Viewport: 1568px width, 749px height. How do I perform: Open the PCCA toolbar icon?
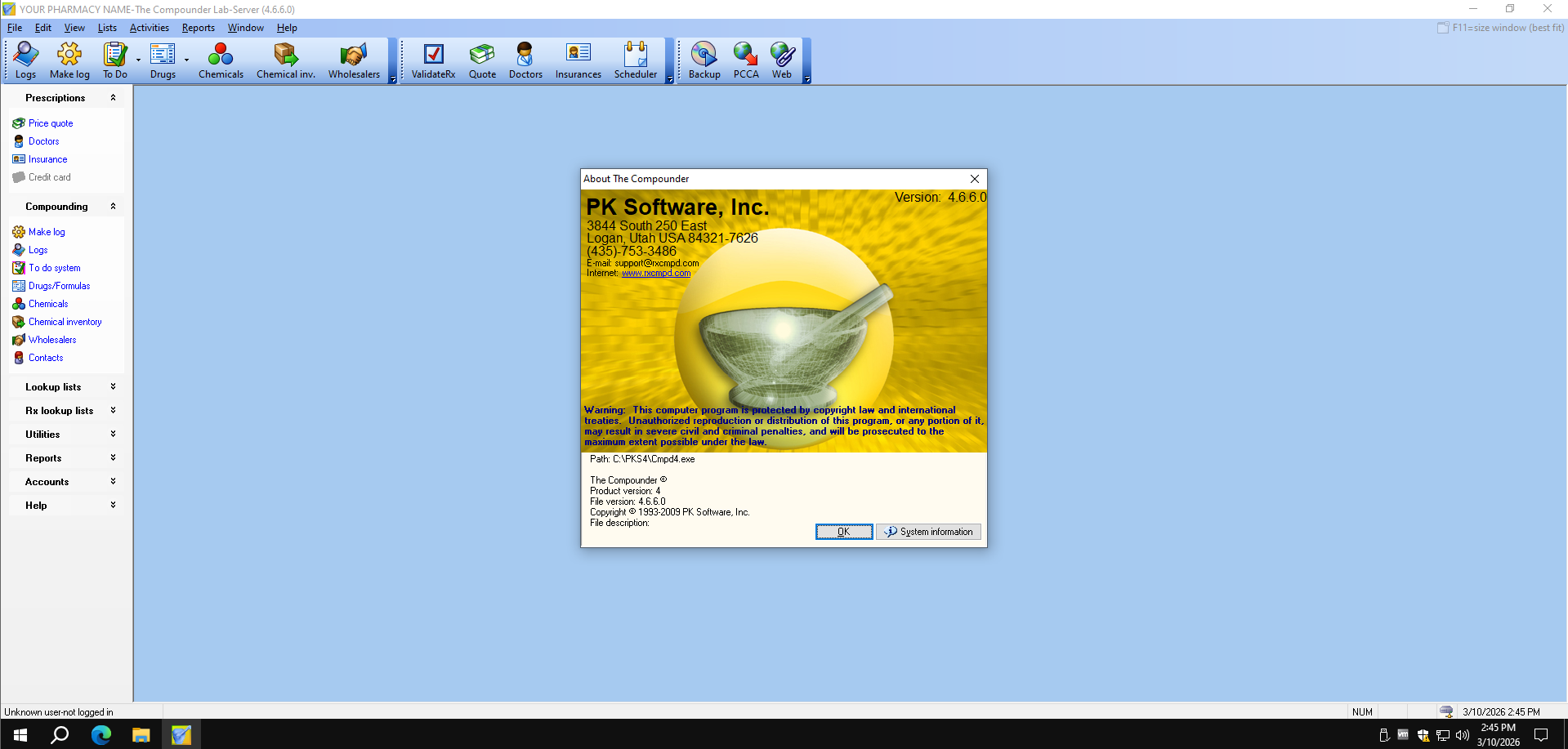[746, 60]
